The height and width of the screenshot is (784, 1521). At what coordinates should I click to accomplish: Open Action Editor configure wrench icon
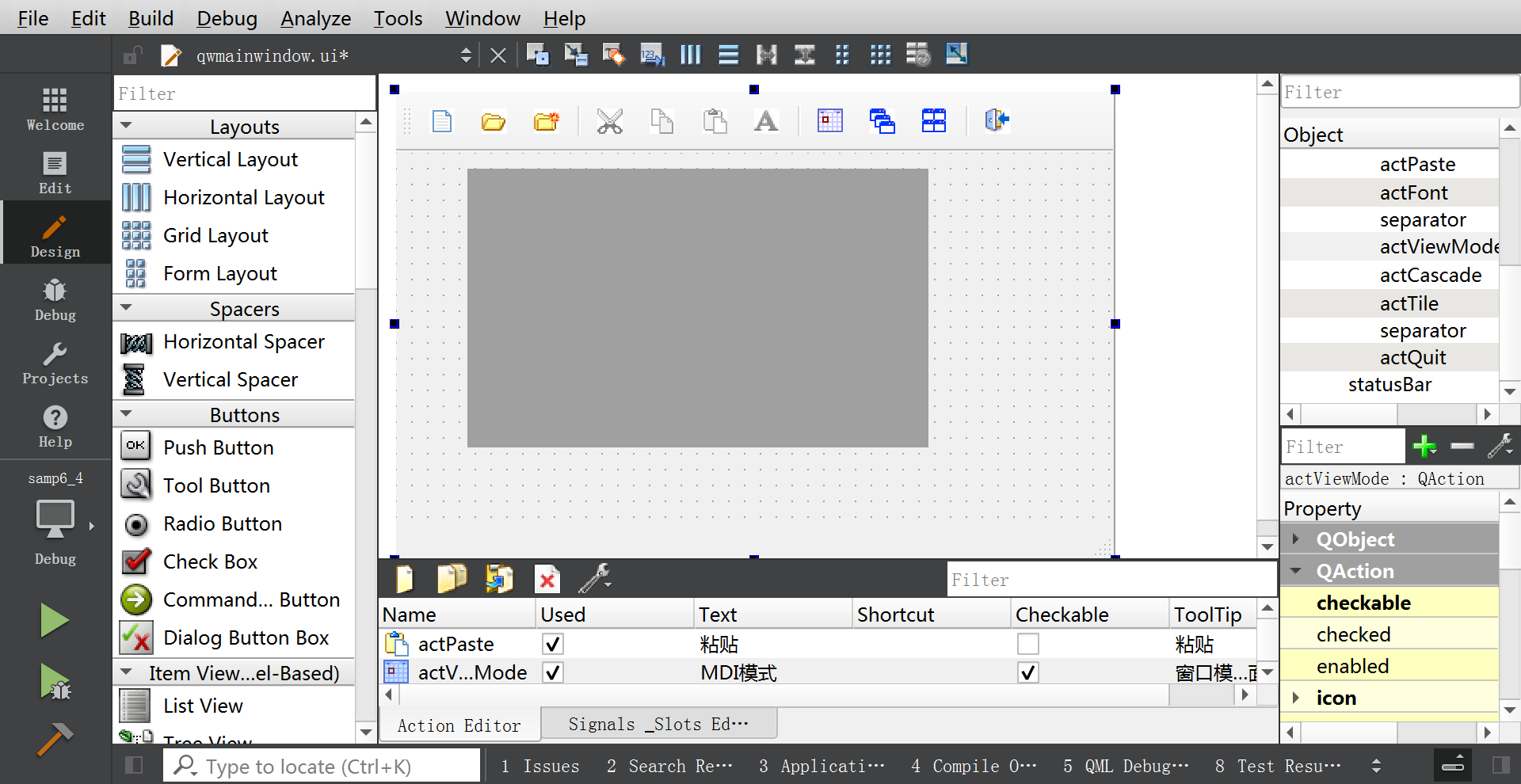coord(594,579)
